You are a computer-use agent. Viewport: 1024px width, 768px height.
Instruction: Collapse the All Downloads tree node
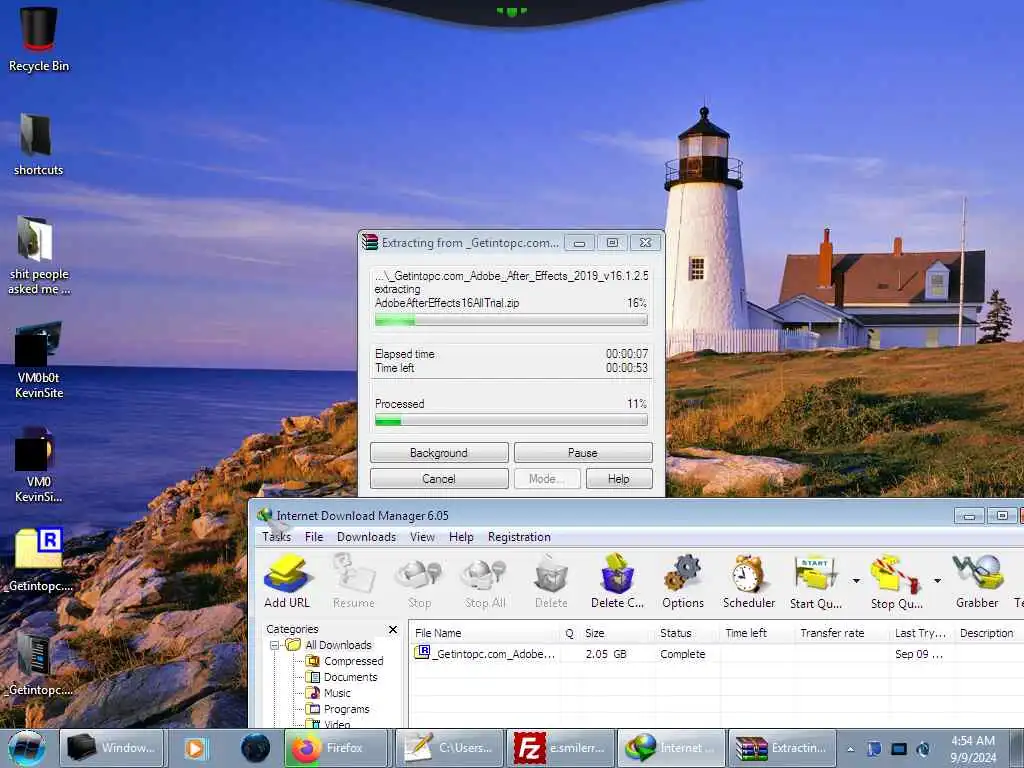[274, 645]
